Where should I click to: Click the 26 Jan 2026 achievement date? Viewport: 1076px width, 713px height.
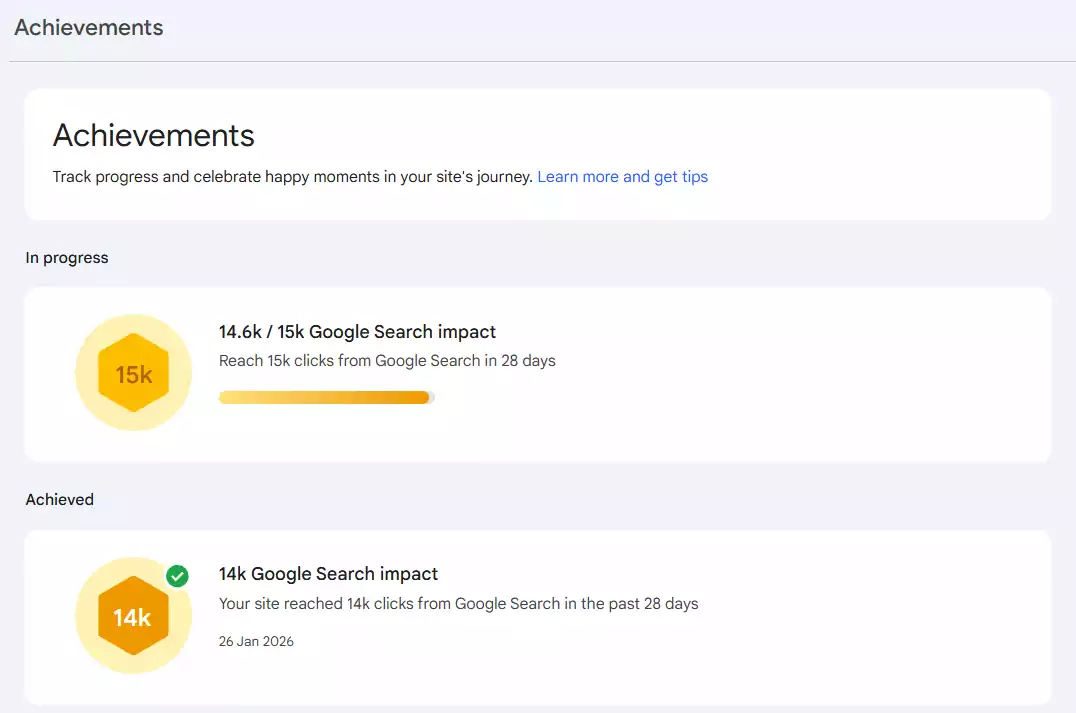pyautogui.click(x=256, y=641)
